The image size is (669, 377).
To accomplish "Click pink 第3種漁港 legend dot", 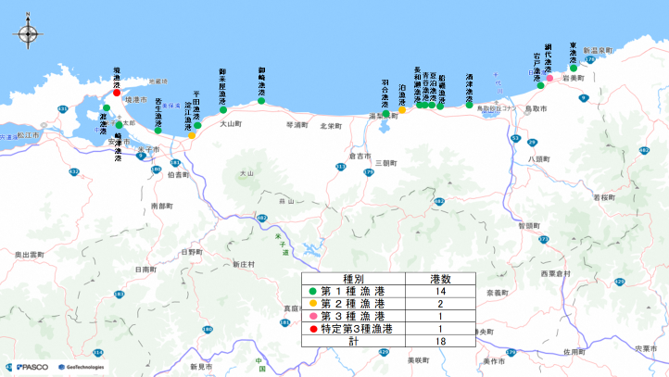I will (313, 316).
